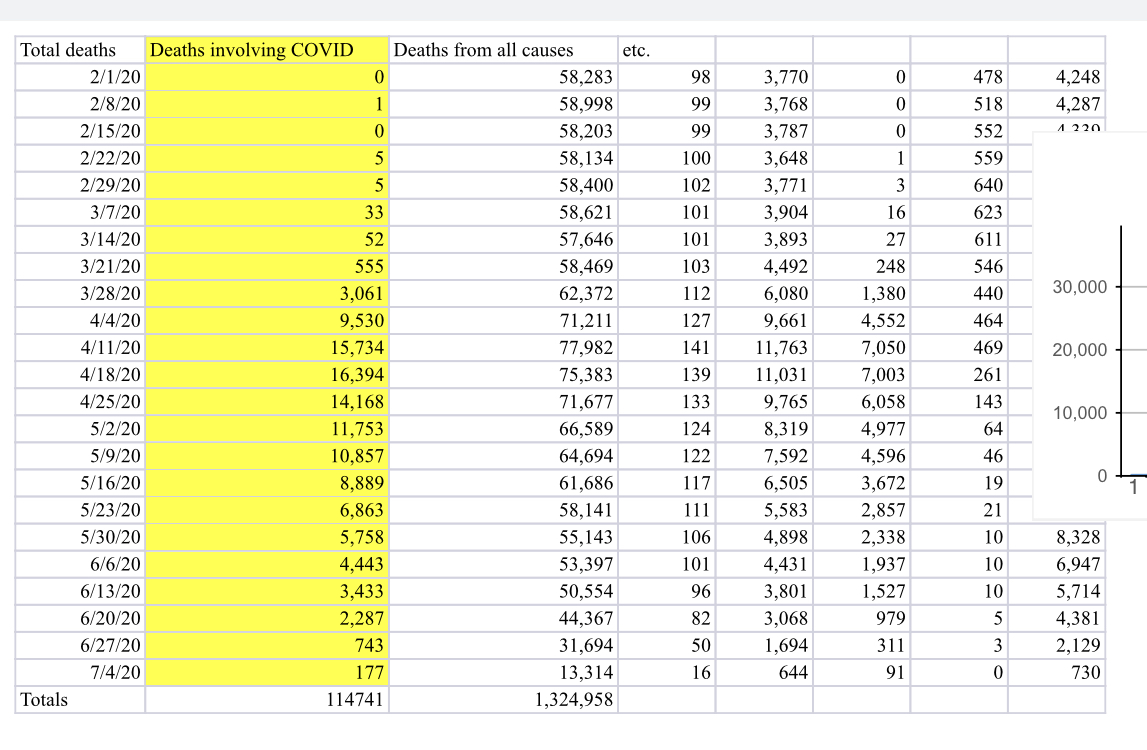1147x750 pixels.
Task: Select the date cell 6/13/20
Action: (x=80, y=591)
